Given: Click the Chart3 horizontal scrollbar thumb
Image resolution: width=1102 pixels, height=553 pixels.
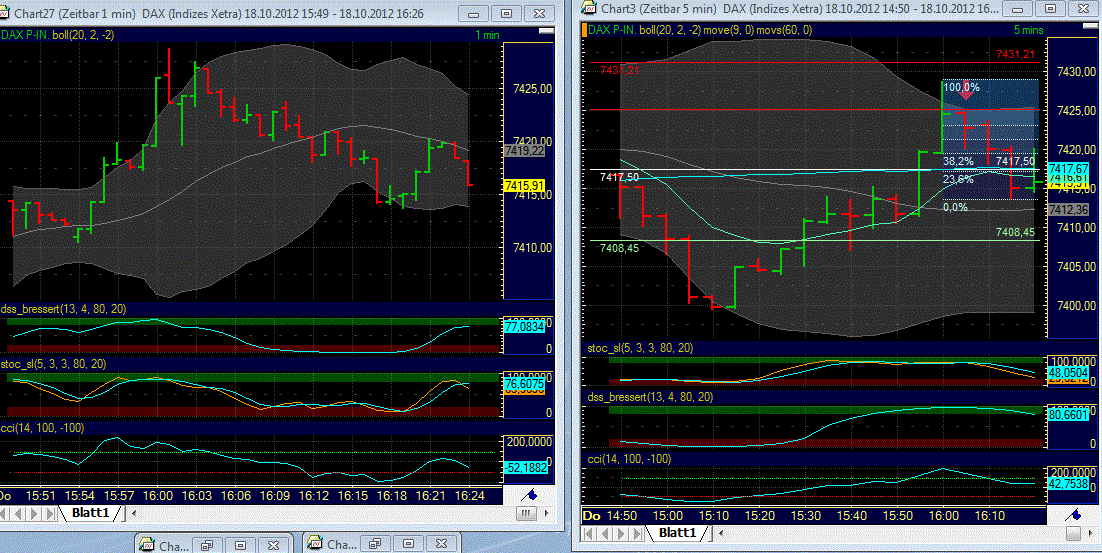Looking at the screenshot, I should click(1073, 533).
